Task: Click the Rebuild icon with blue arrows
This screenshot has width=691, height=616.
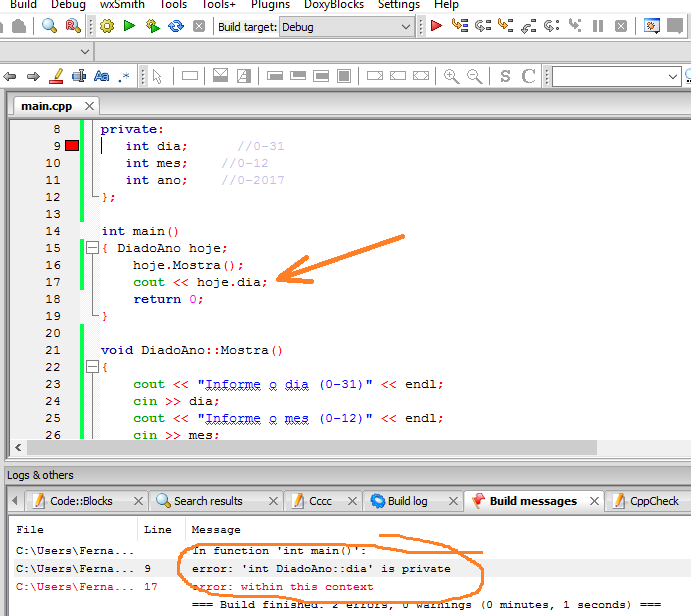Action: coord(176,26)
